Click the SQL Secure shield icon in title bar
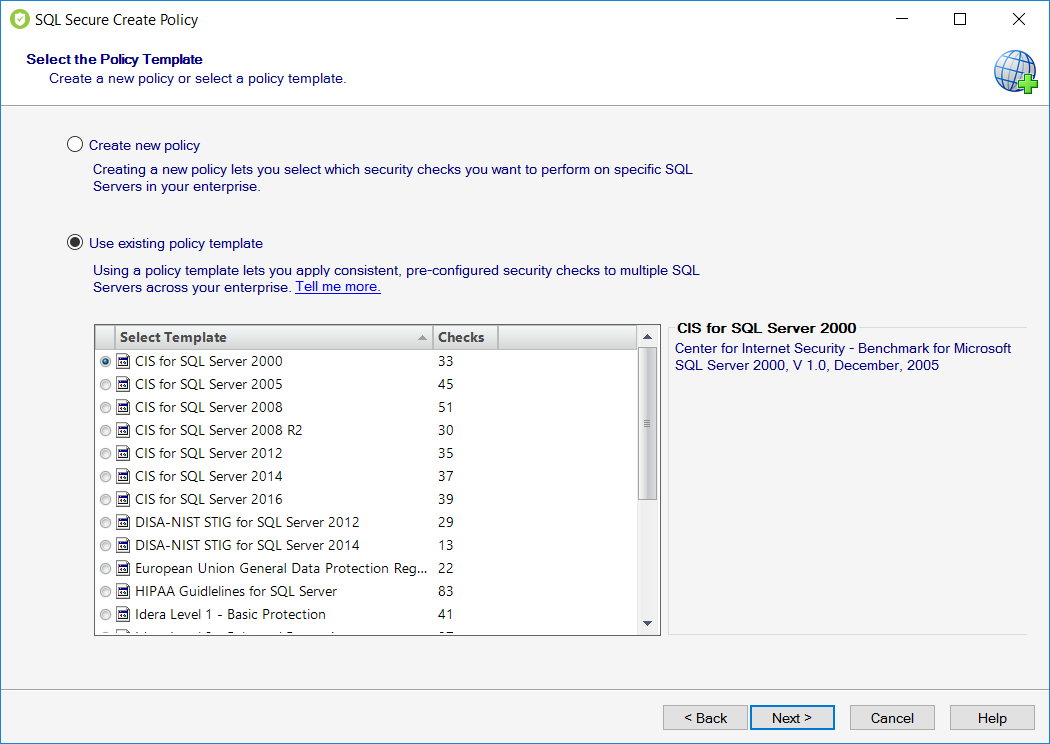The width and height of the screenshot is (1050, 744). coord(19,19)
